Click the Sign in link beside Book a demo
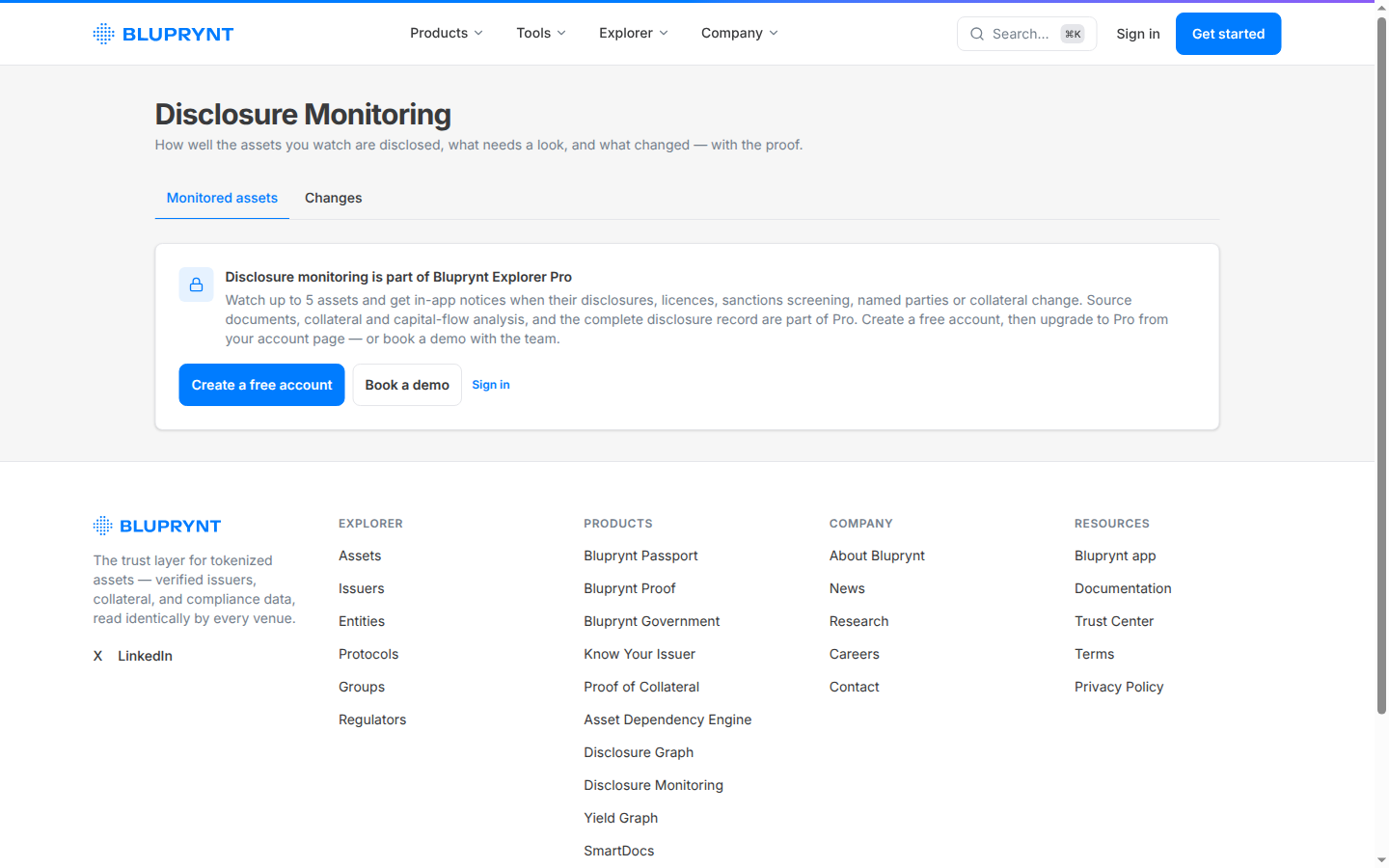The width and height of the screenshot is (1389, 868). click(x=491, y=385)
